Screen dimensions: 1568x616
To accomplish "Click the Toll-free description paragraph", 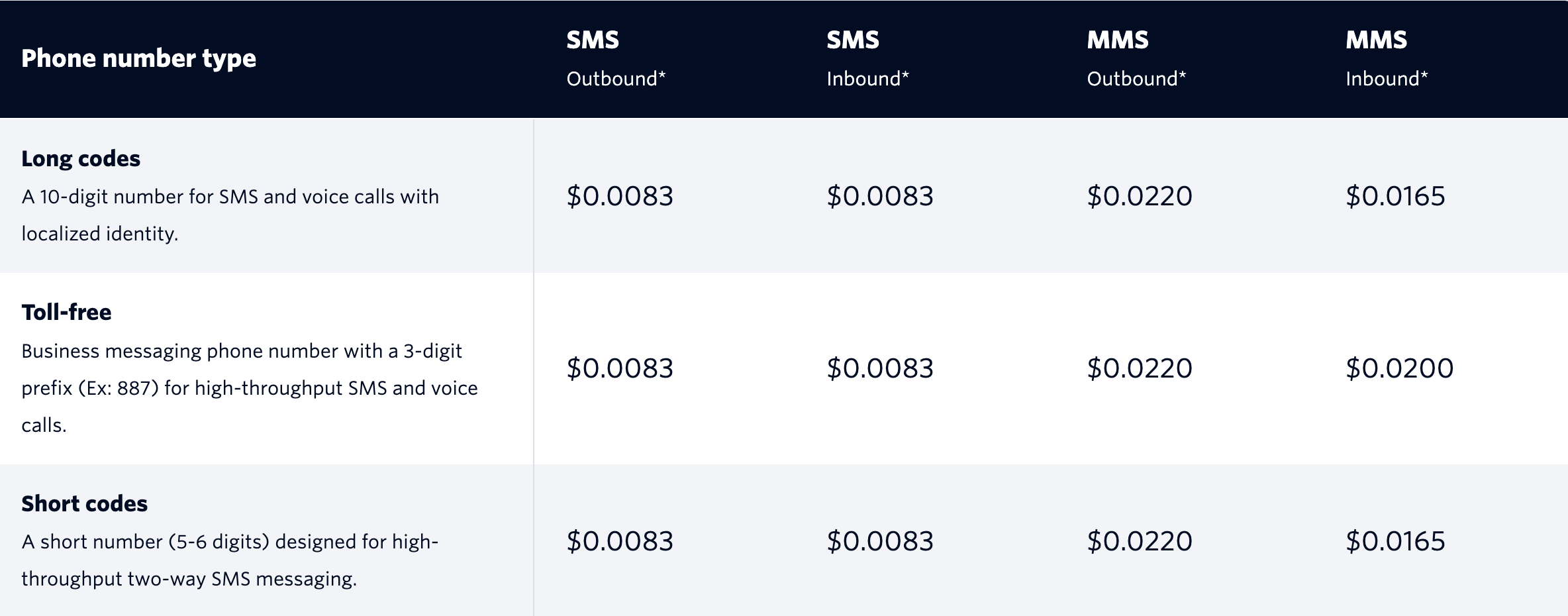I will (x=249, y=388).
